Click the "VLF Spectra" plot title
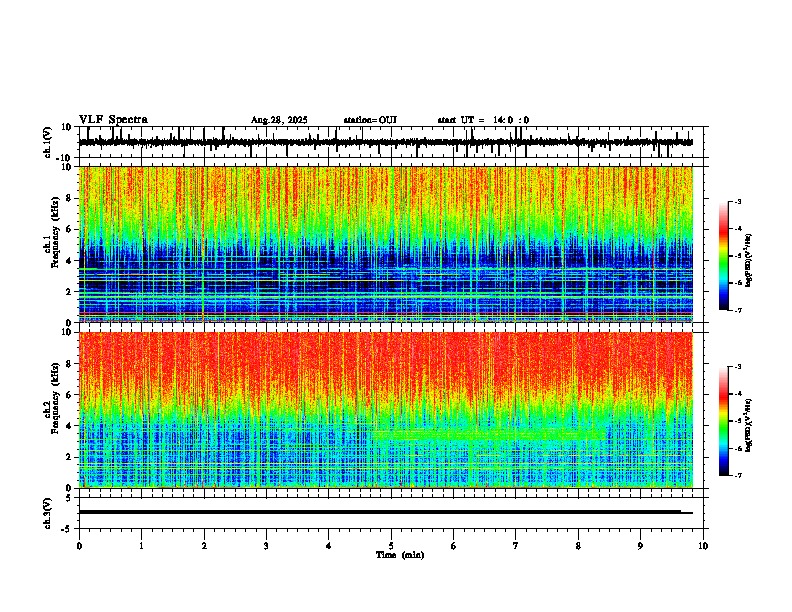Viewport: 792px width, 612px height. tap(113, 120)
